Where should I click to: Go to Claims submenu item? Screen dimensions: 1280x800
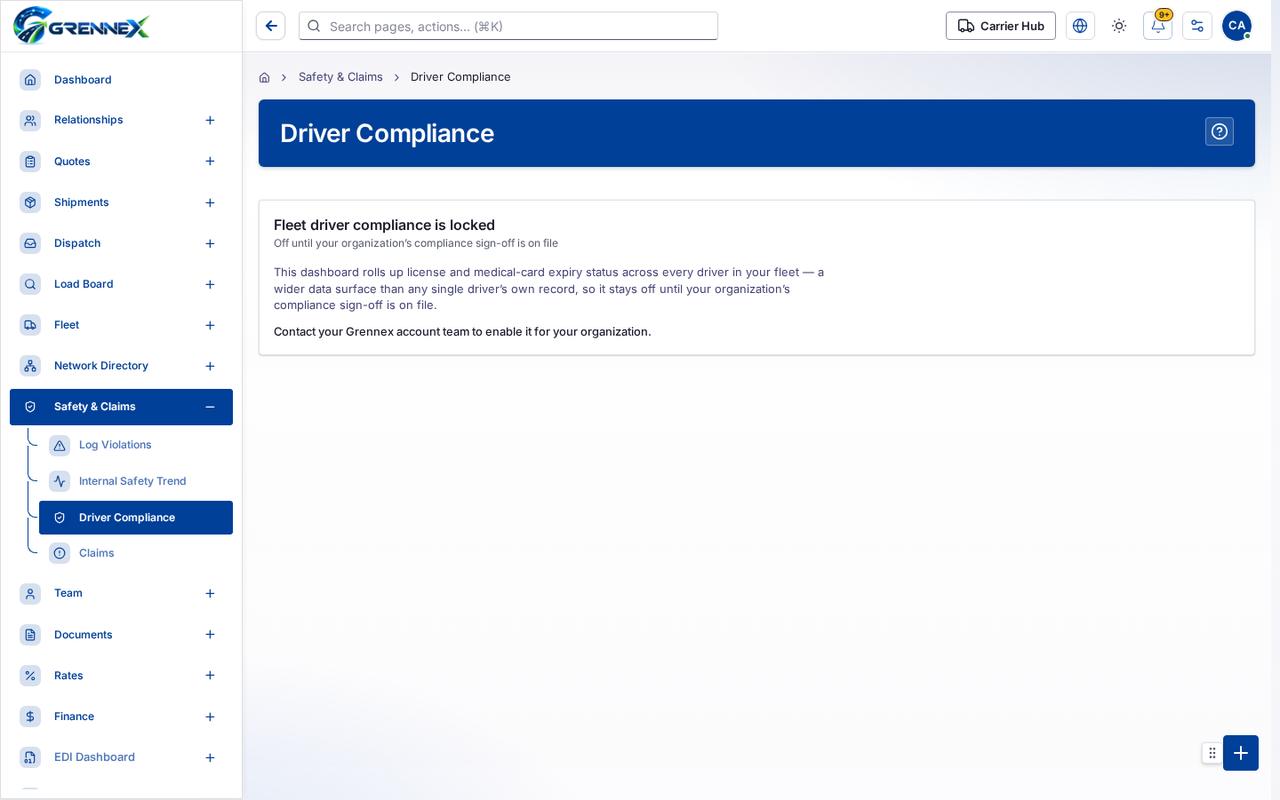coord(96,553)
